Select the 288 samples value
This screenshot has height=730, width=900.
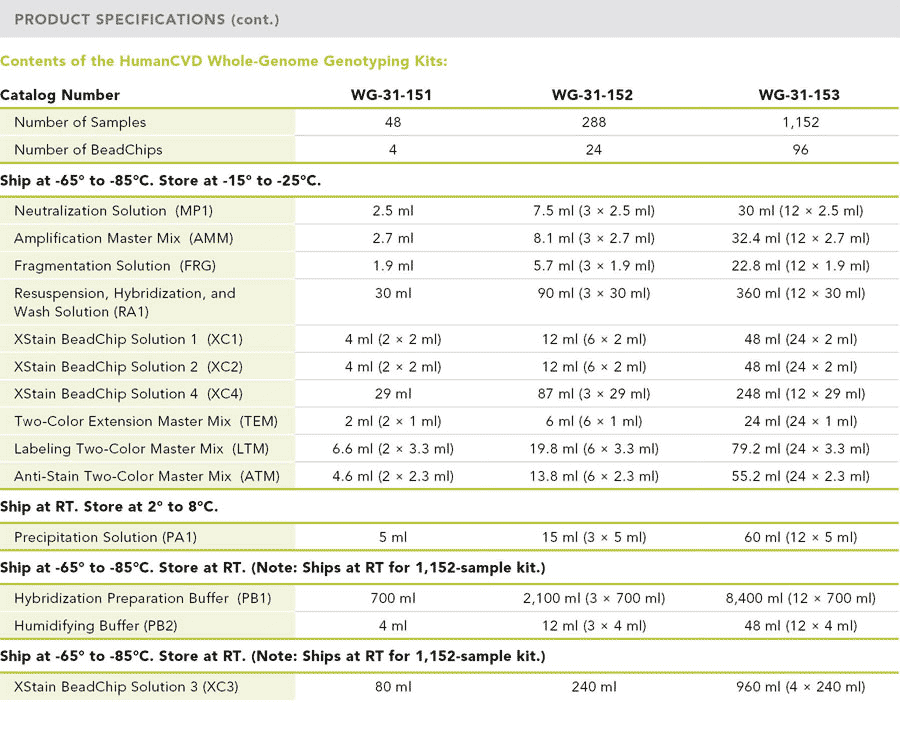coord(593,122)
